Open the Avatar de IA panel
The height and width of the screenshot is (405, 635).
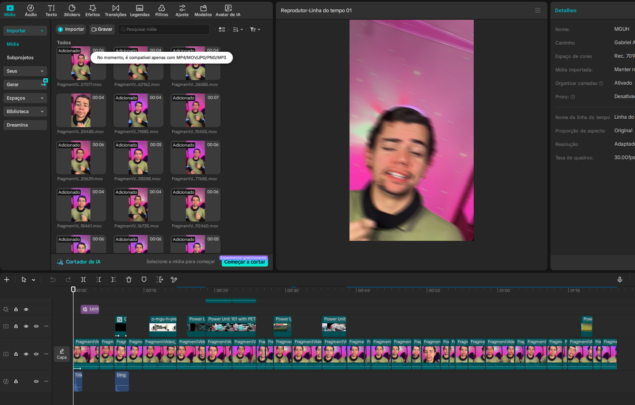(228, 11)
